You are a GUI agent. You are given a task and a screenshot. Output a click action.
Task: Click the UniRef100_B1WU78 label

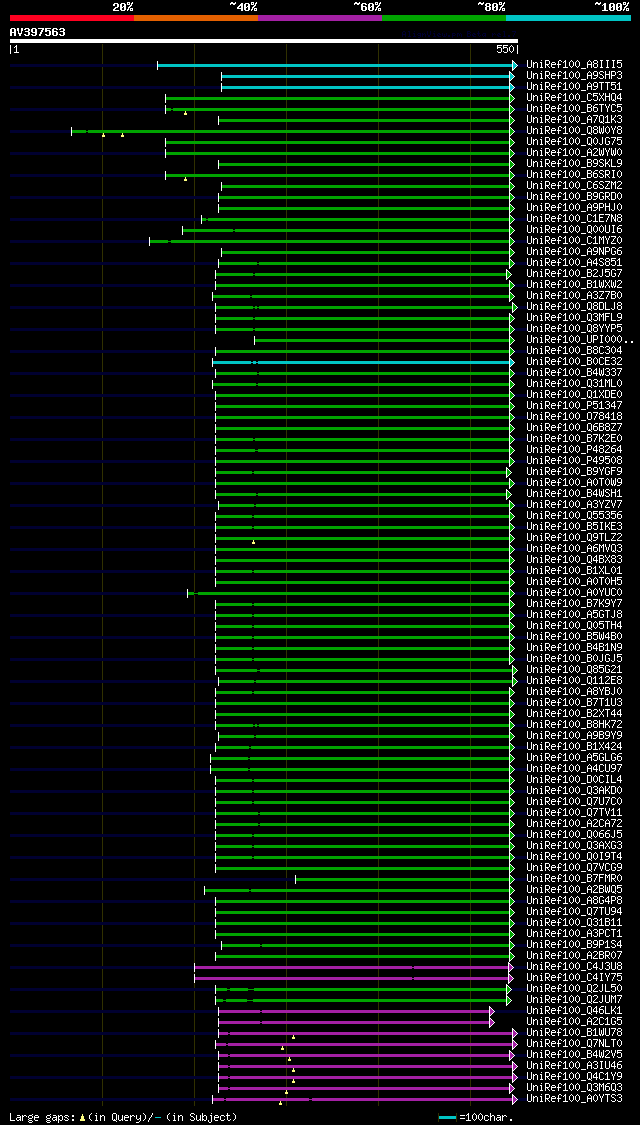[574, 1032]
